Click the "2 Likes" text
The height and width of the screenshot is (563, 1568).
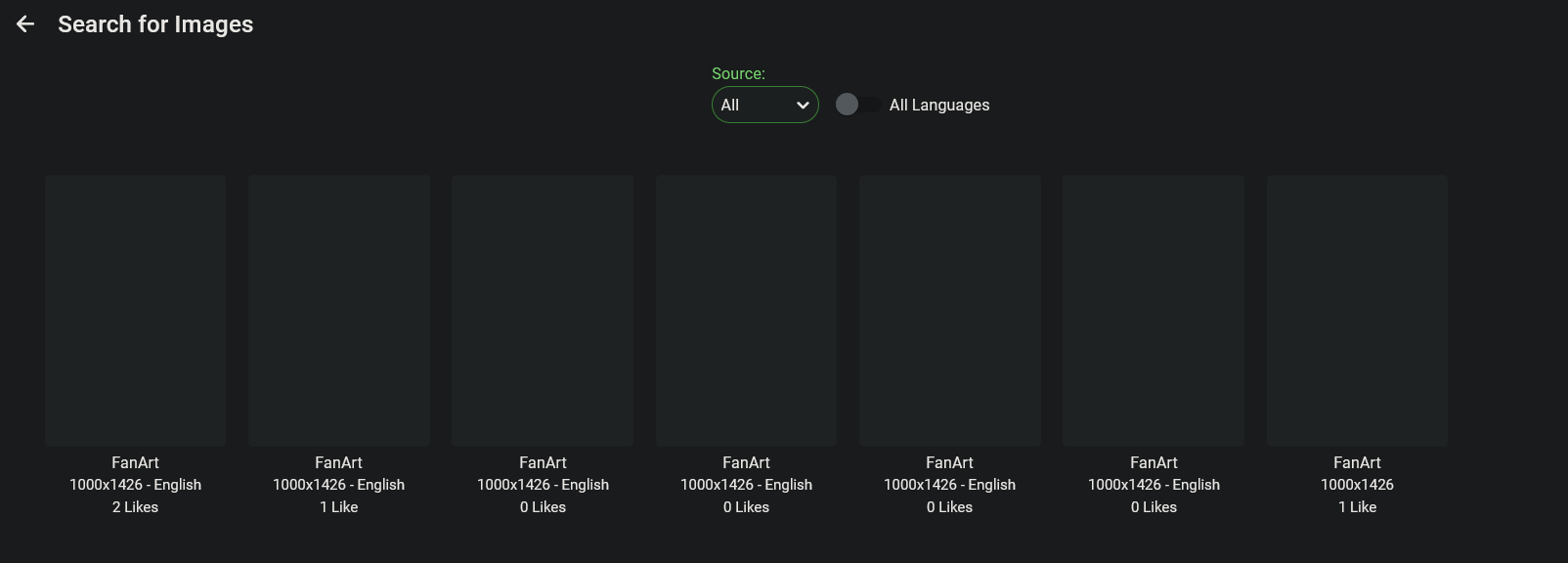pyautogui.click(x=135, y=507)
